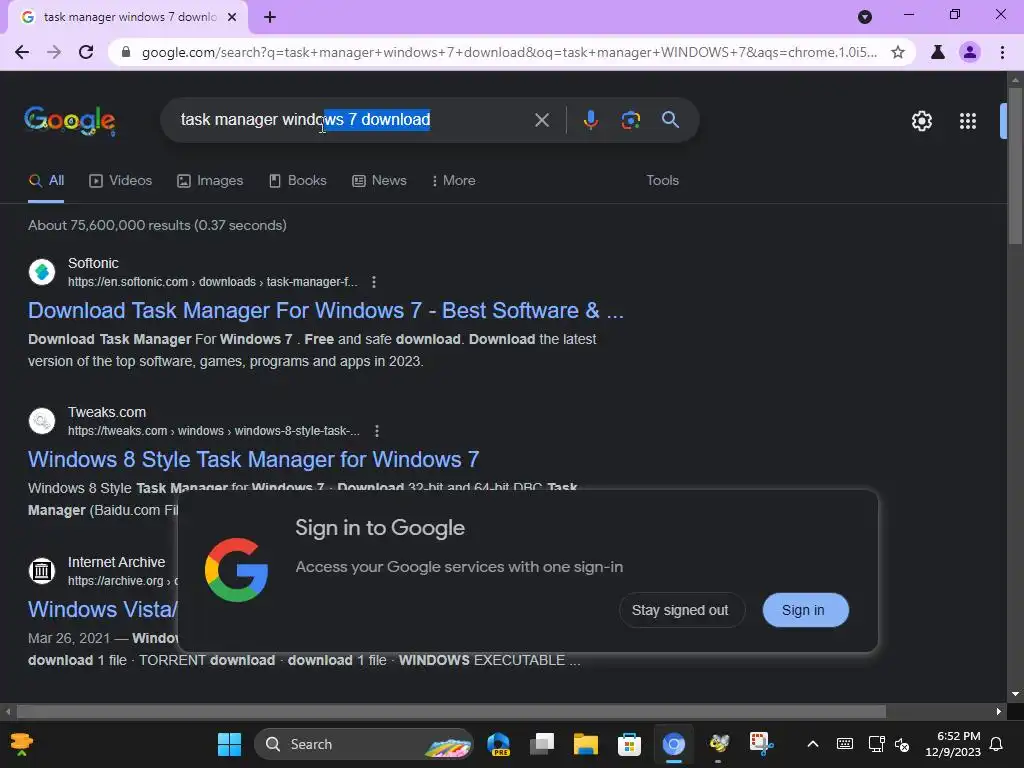Image resolution: width=1024 pixels, height=768 pixels.
Task: Open File Explorer from taskbar
Action: [x=586, y=744]
